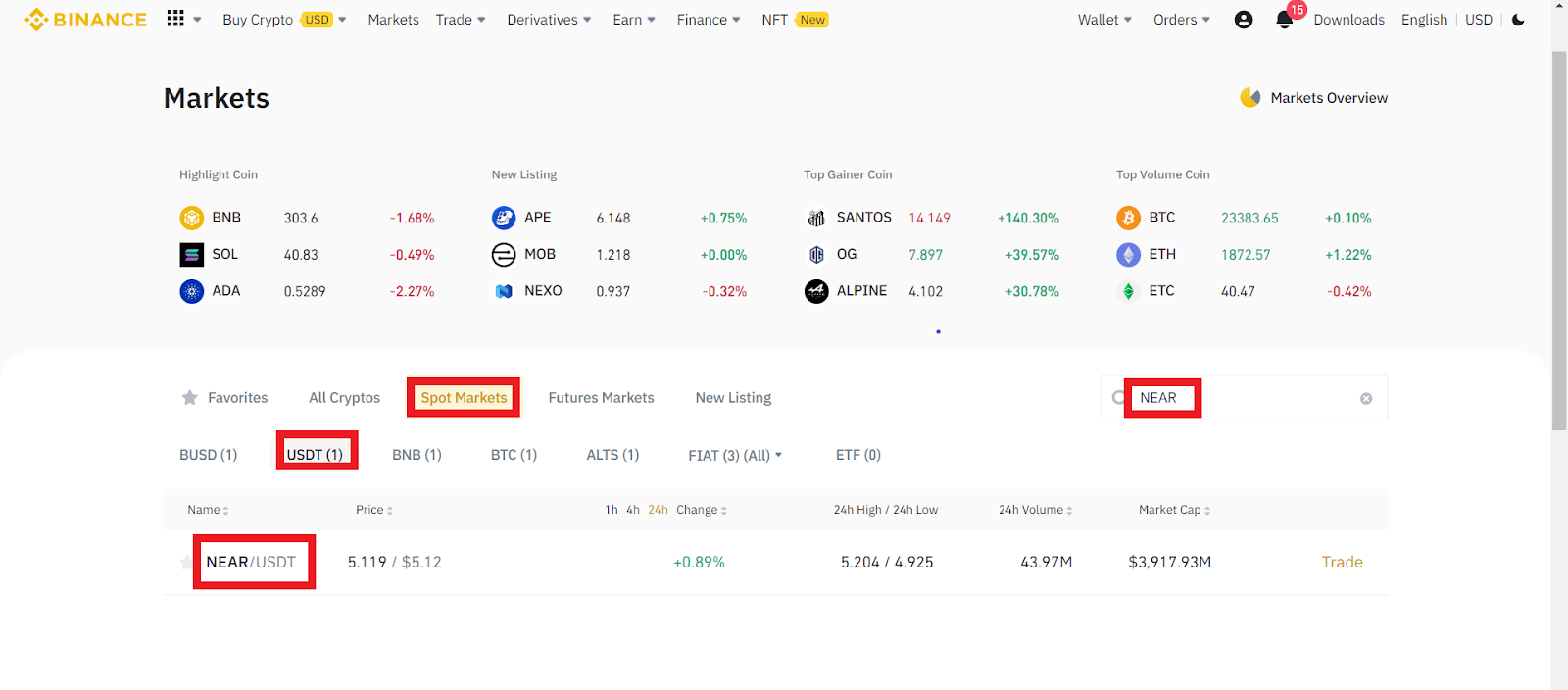Click the BTC coin icon
1568x690 pixels.
(x=1128, y=218)
